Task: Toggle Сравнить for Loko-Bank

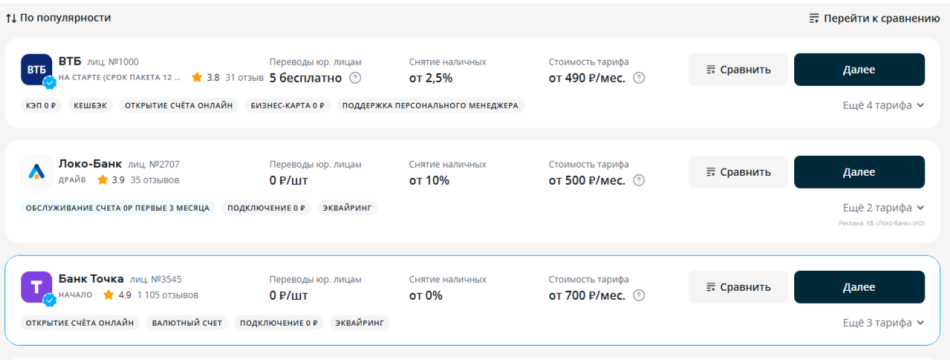Action: point(738,172)
